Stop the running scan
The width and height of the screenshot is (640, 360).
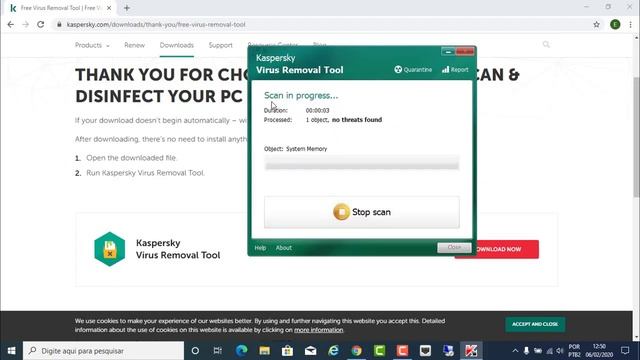pyautogui.click(x=362, y=212)
